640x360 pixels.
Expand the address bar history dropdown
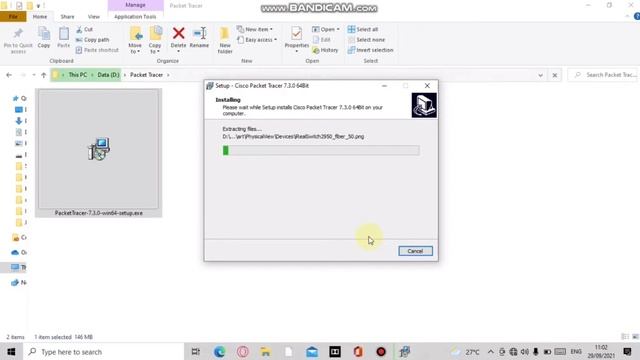click(540, 75)
